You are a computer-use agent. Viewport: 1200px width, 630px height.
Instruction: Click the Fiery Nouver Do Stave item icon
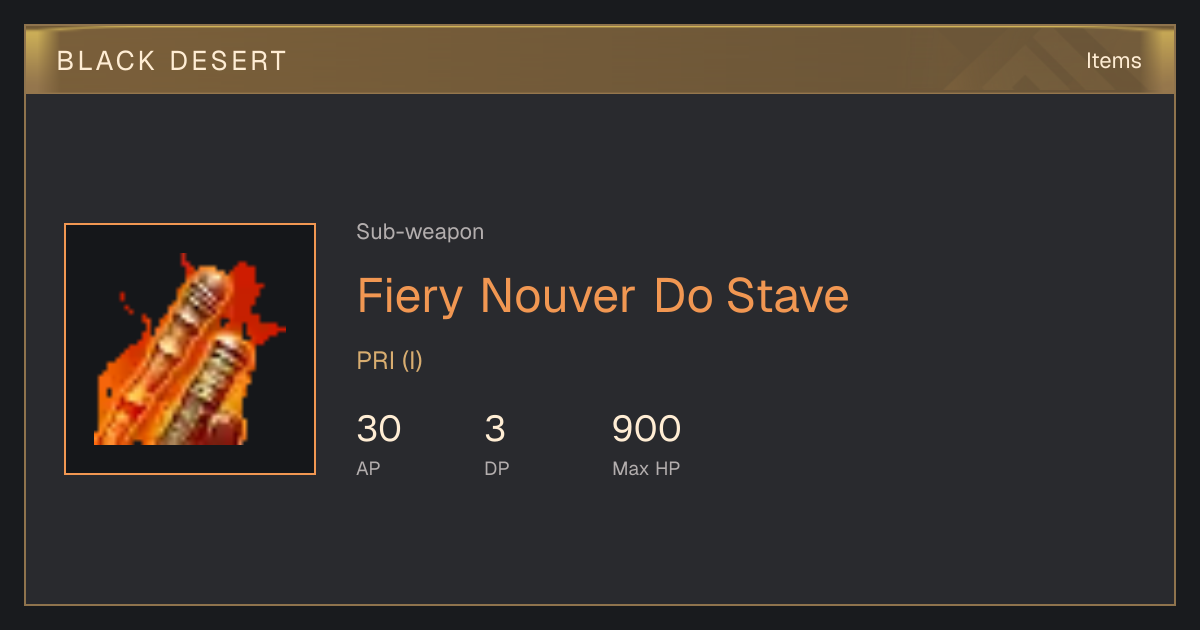click(x=190, y=349)
